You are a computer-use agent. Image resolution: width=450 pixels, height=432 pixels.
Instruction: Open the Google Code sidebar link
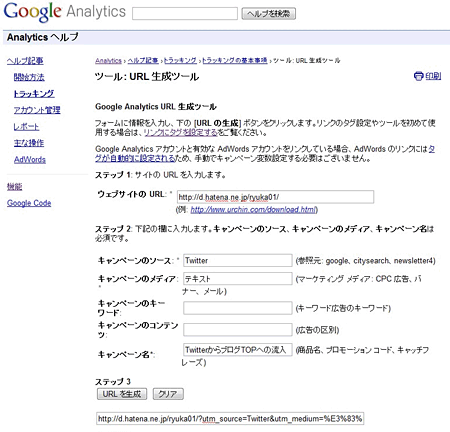click(x=29, y=203)
